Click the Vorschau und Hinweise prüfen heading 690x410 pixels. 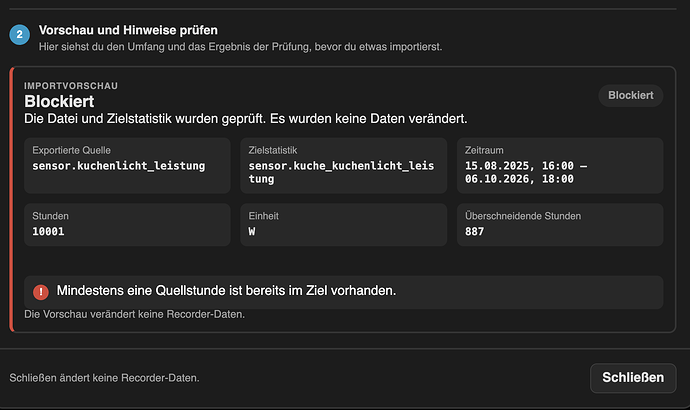pyautogui.click(x=128, y=30)
